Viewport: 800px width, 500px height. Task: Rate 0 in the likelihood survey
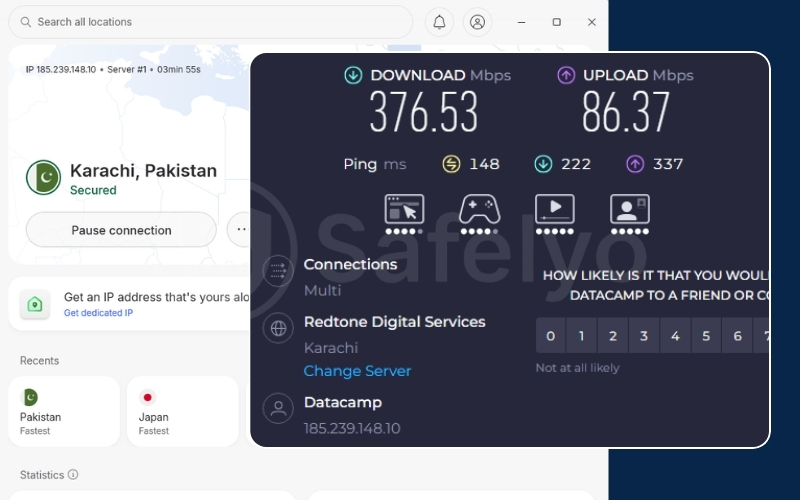pos(550,336)
